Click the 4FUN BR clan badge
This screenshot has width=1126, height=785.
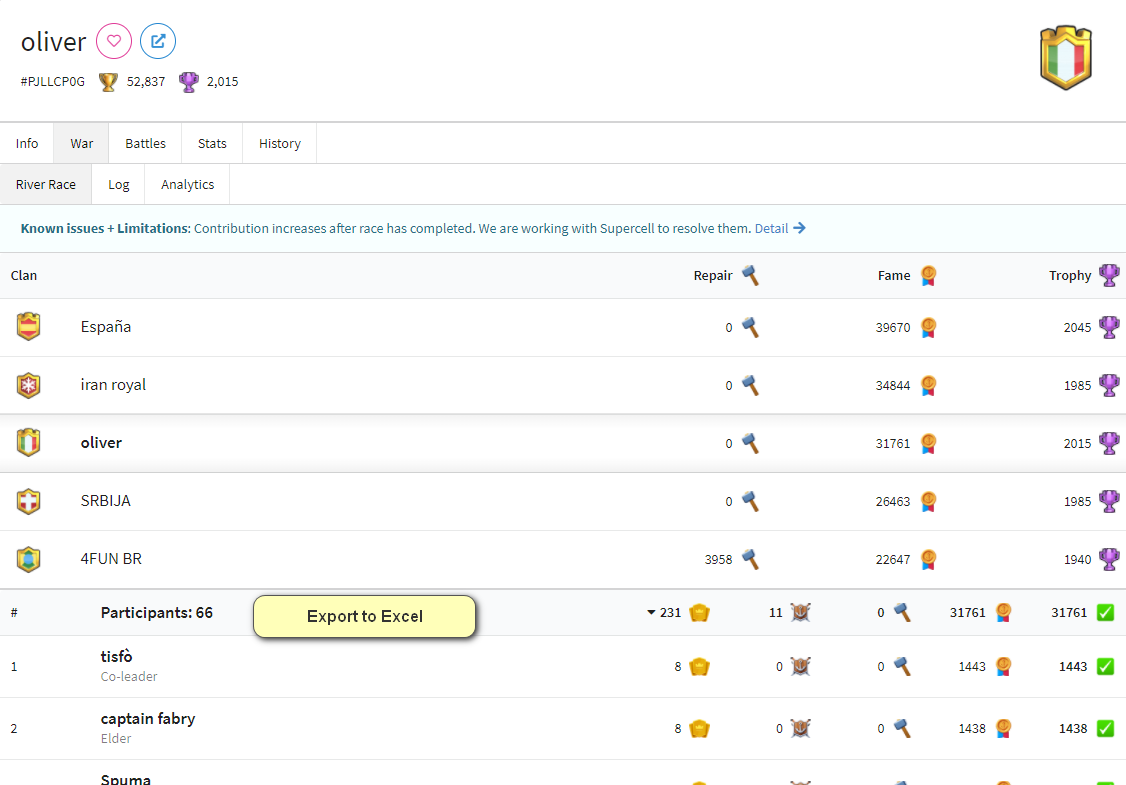tap(29, 559)
